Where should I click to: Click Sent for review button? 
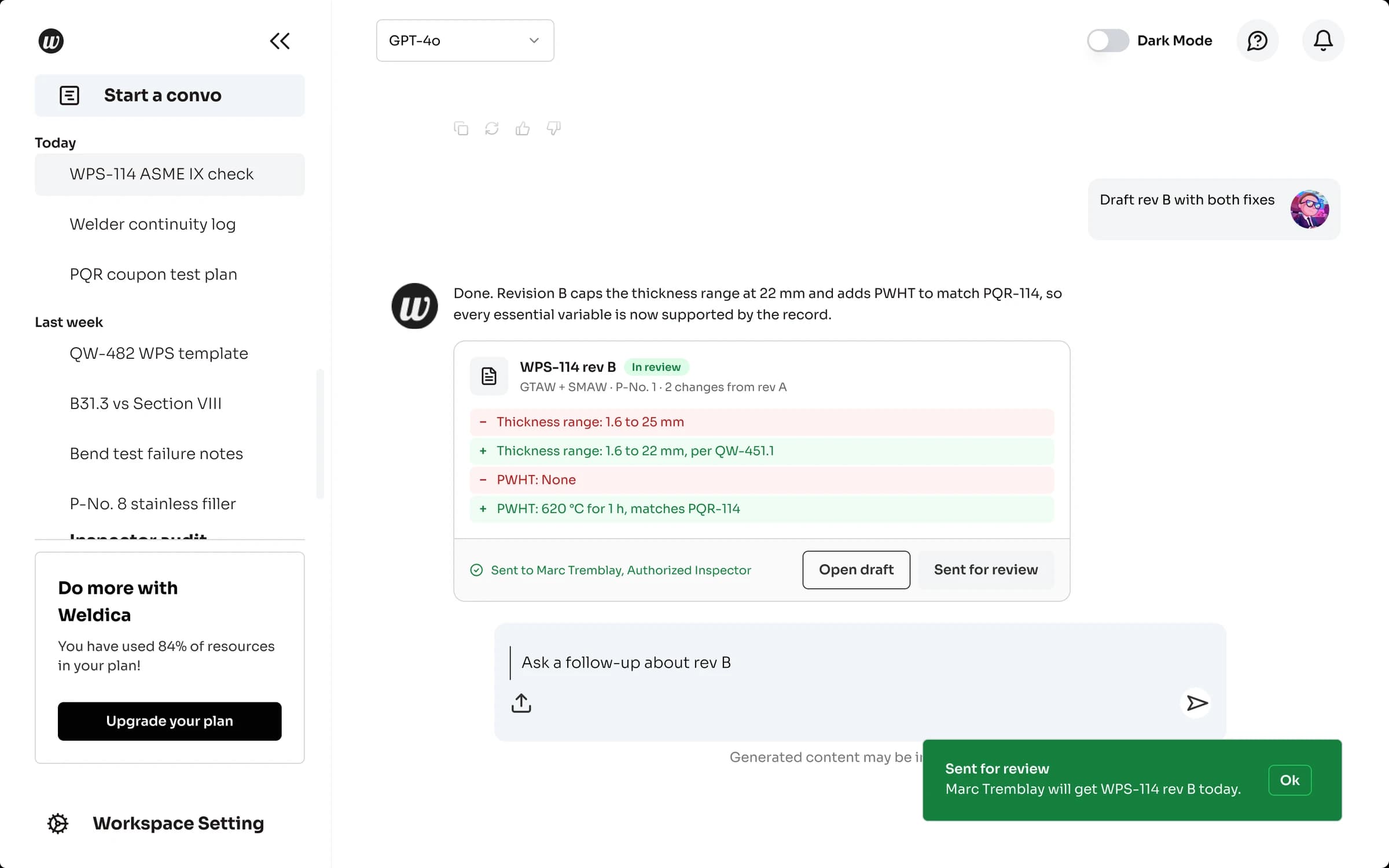[x=986, y=570]
